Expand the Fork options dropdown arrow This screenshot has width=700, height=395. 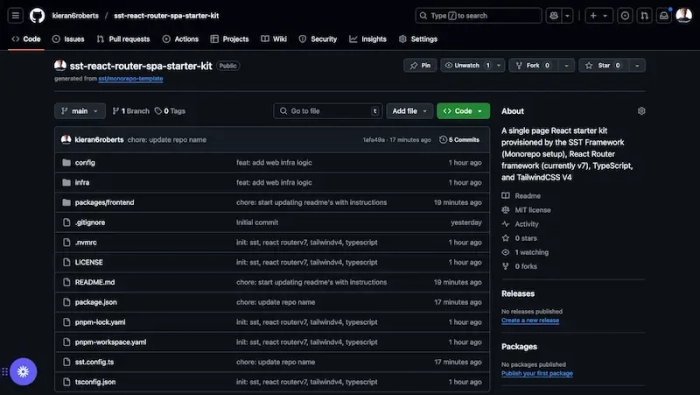pos(567,66)
